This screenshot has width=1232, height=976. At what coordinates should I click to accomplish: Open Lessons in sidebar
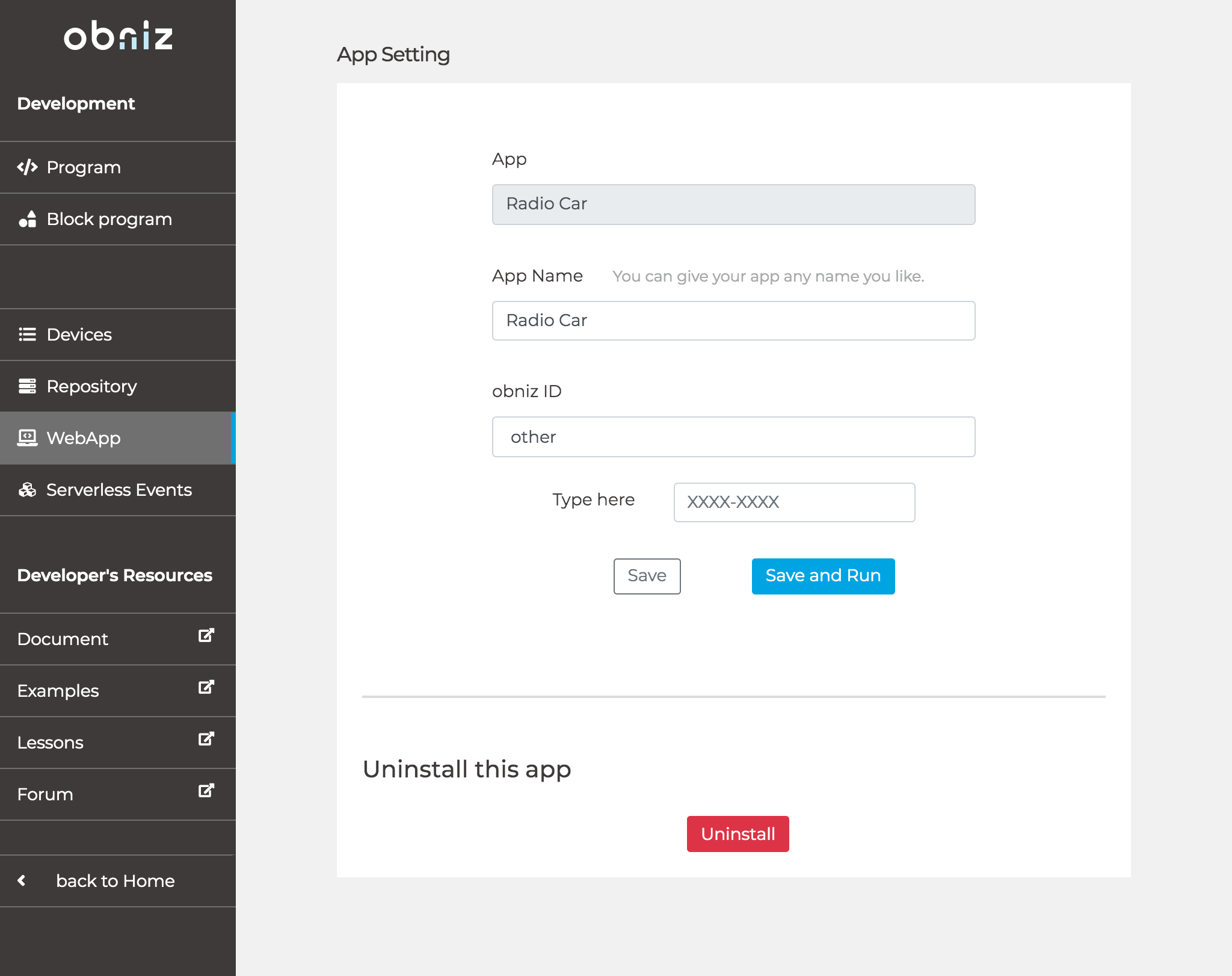(x=51, y=743)
